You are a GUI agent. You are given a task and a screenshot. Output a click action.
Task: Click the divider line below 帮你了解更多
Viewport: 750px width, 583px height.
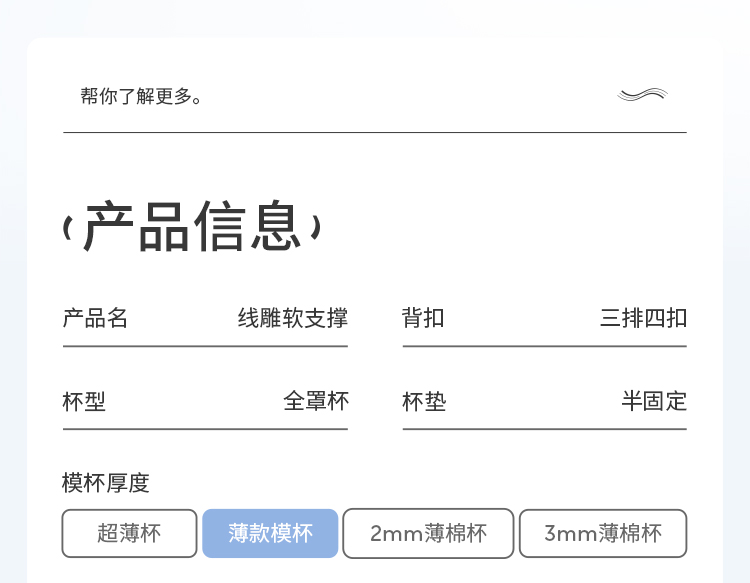tap(375, 132)
